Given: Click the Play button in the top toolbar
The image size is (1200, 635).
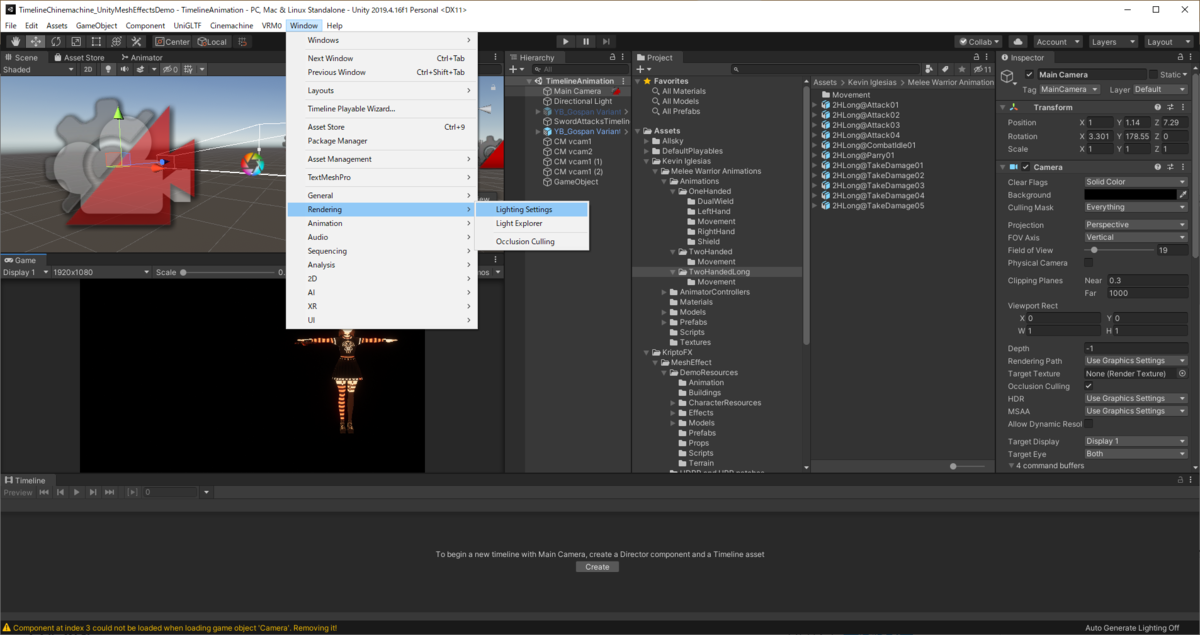Looking at the screenshot, I should pos(565,41).
